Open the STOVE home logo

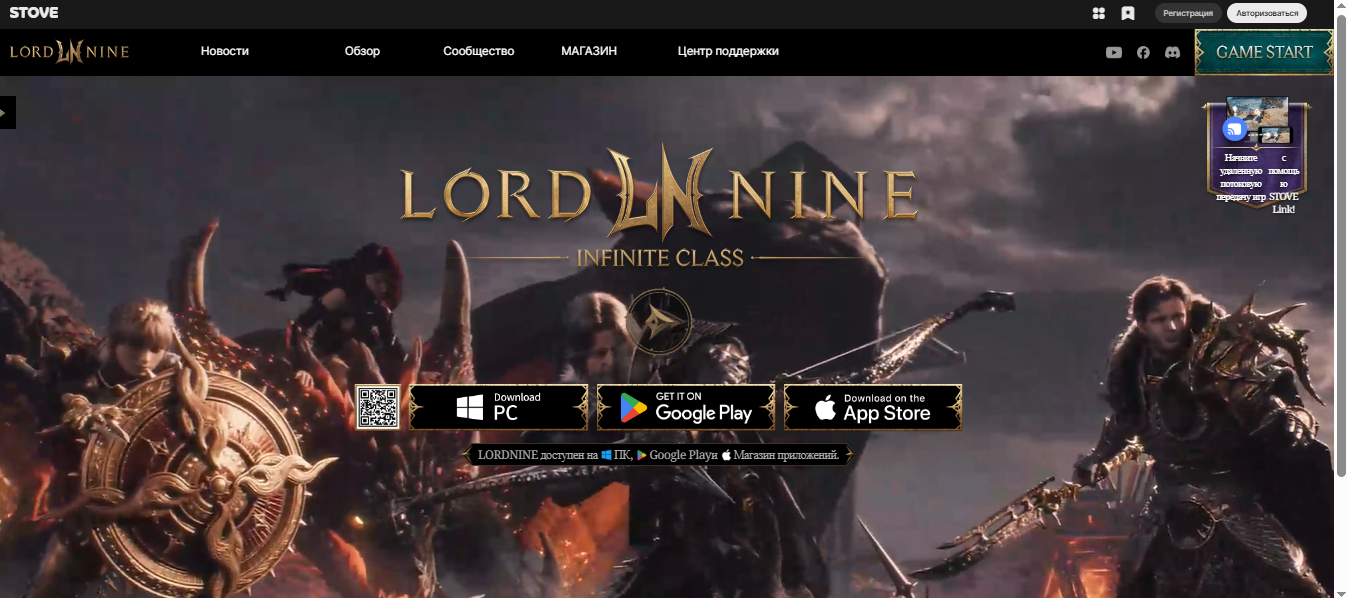tap(34, 13)
